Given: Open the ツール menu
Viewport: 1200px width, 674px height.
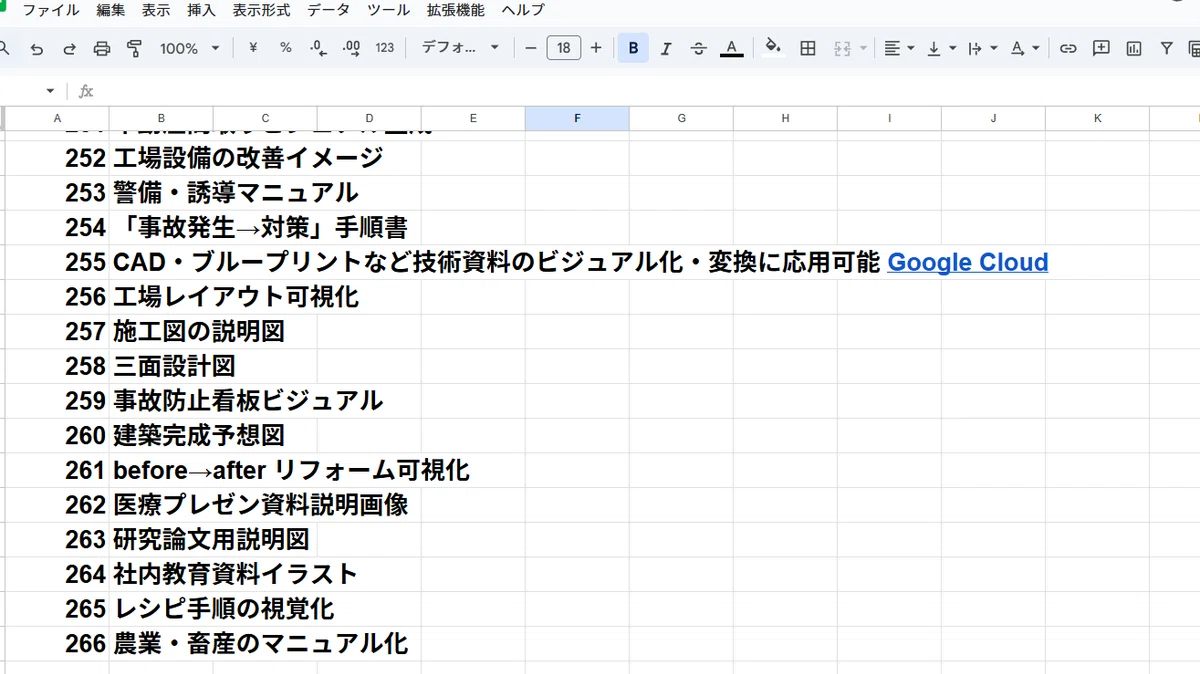Looking at the screenshot, I should (388, 10).
